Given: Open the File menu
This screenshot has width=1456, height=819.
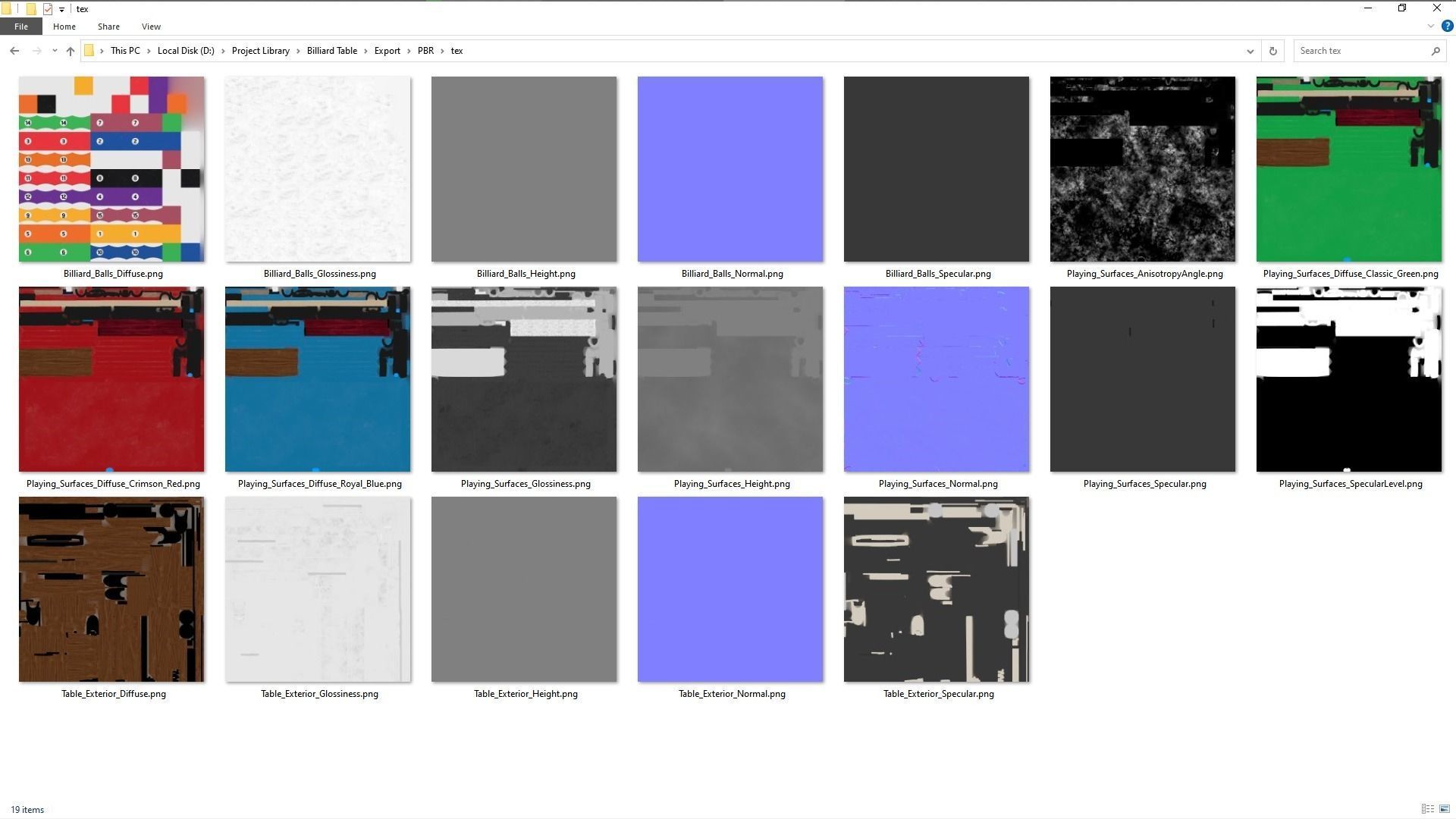Looking at the screenshot, I should click(20, 27).
